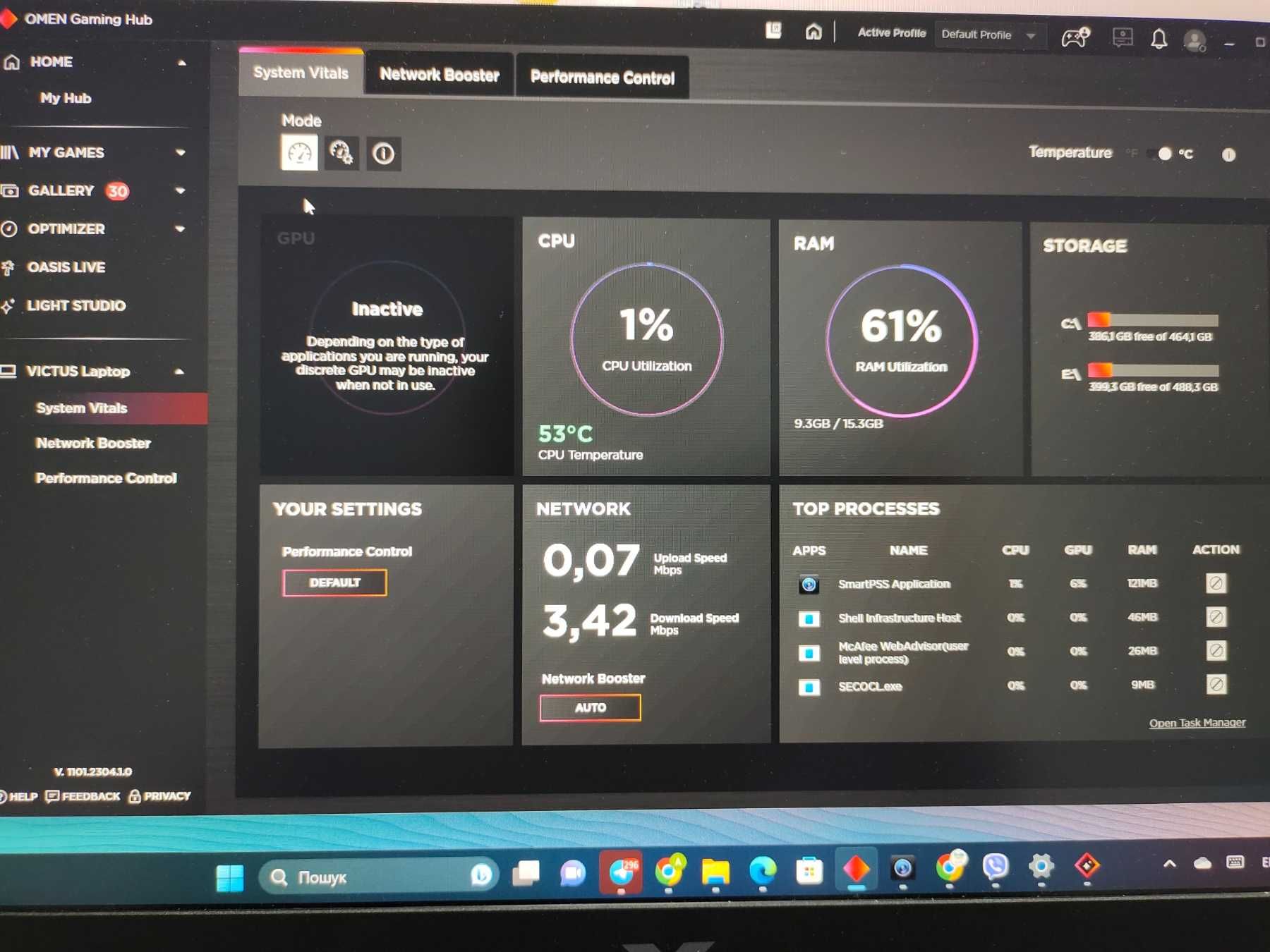Open the monitor display icon in top bar
1270x952 pixels.
click(x=1122, y=37)
